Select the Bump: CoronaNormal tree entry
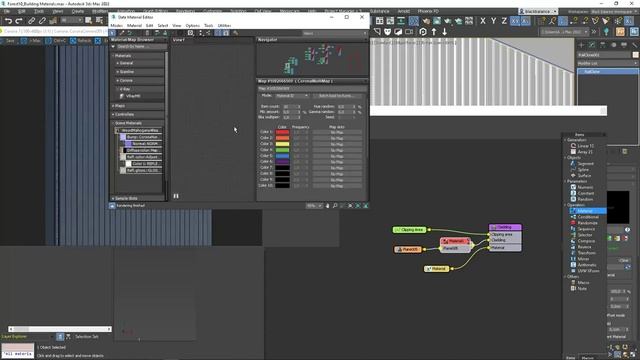Viewport: 640px width, 360px height. point(141,137)
